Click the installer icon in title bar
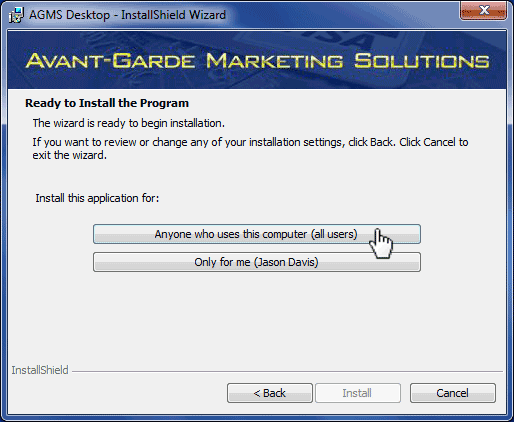 point(16,15)
